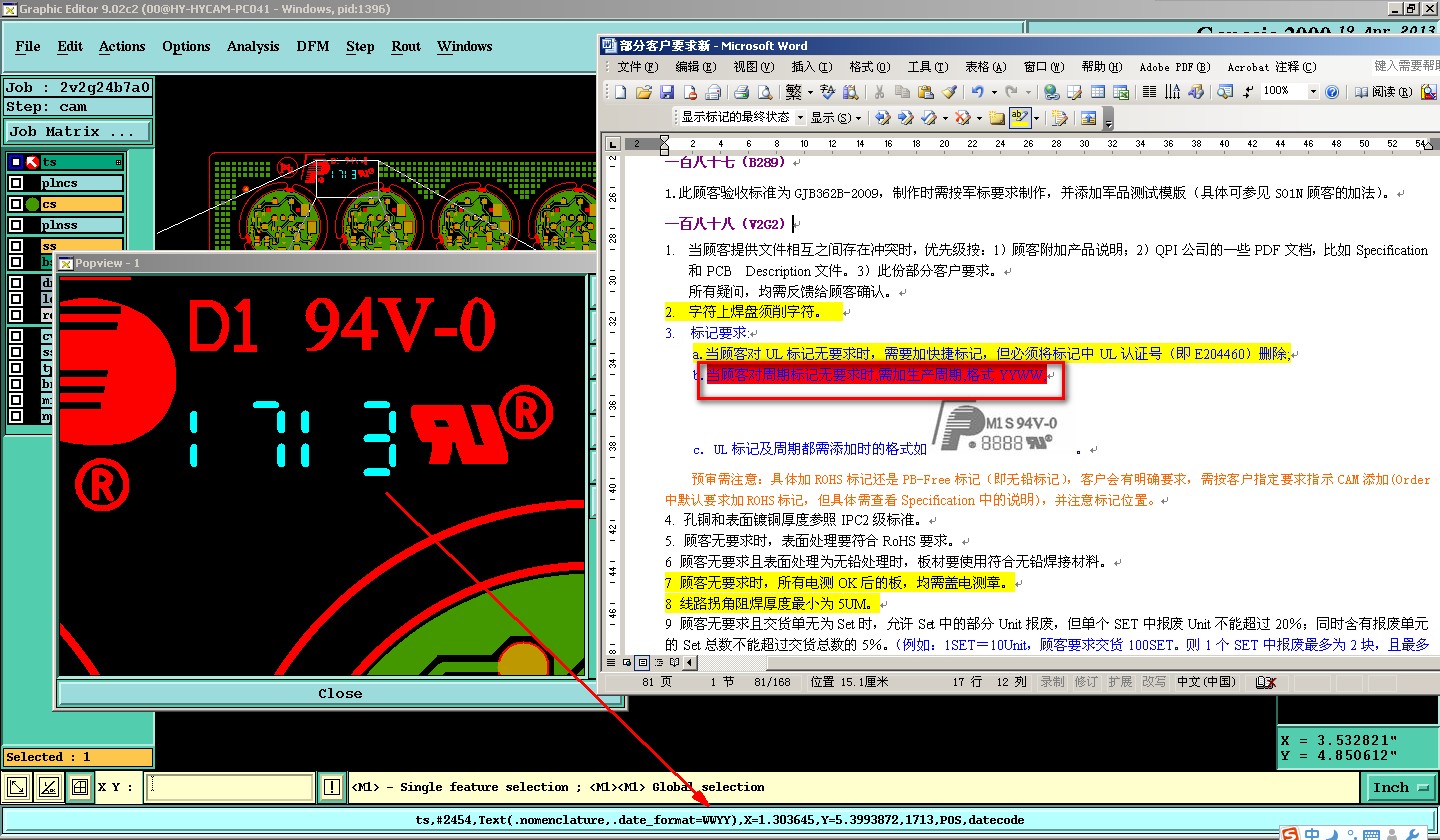Toggle the ts layer display checkbox

[16, 162]
